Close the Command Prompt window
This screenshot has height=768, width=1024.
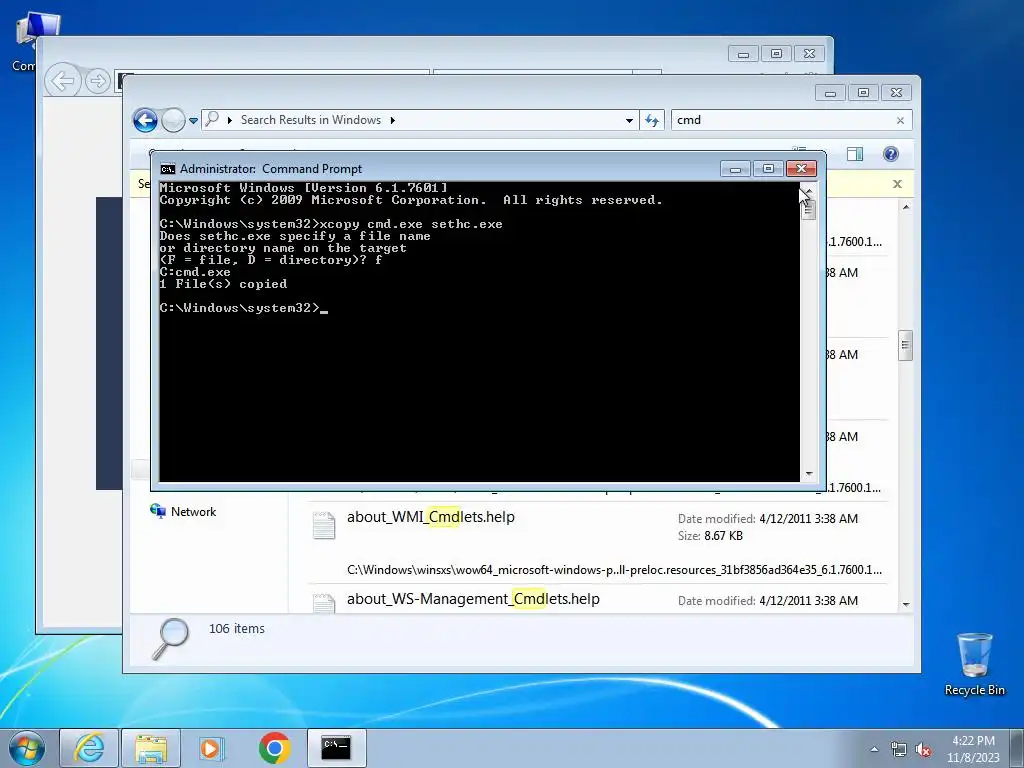pos(801,169)
